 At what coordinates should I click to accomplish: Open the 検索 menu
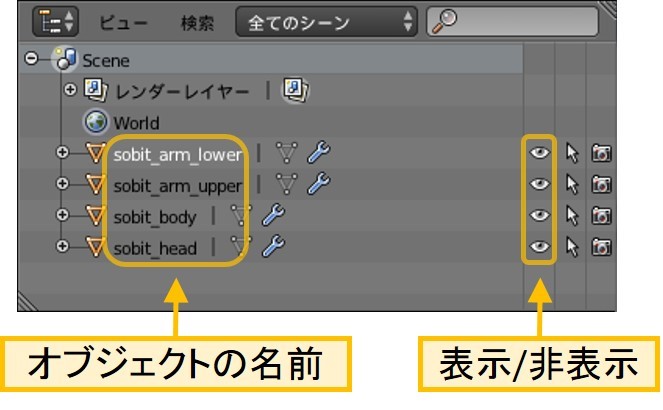click(x=198, y=21)
